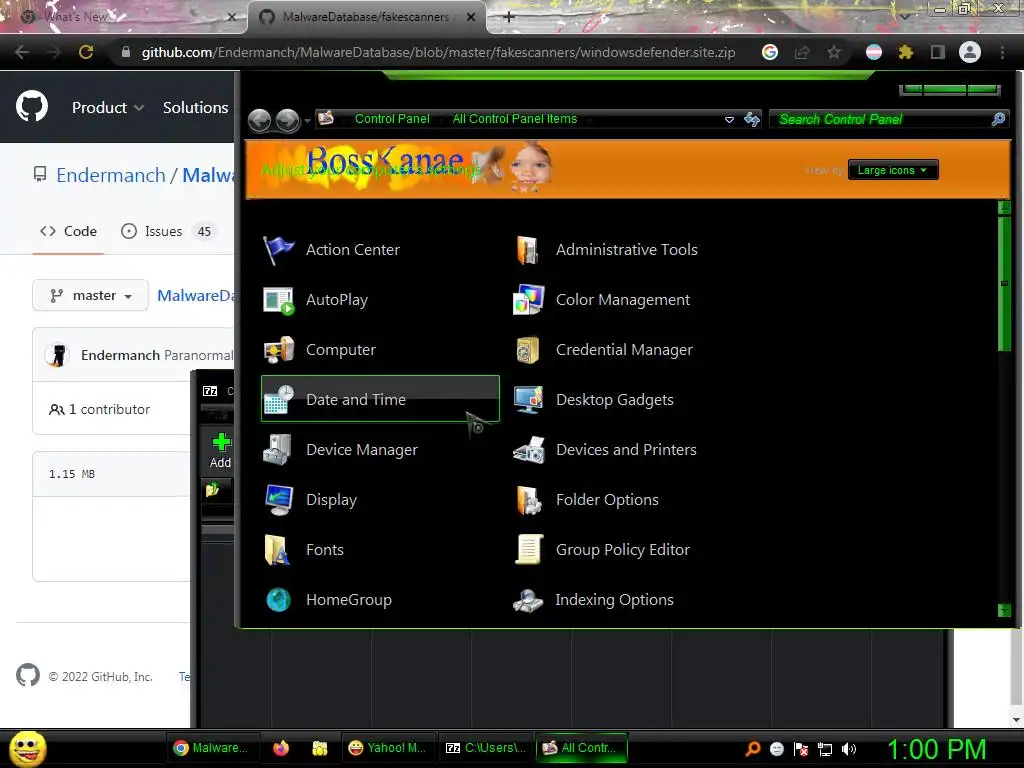This screenshot has height=768, width=1024.
Task: Open recent pages dropdown beside nav arrows
Action: pos(307,121)
